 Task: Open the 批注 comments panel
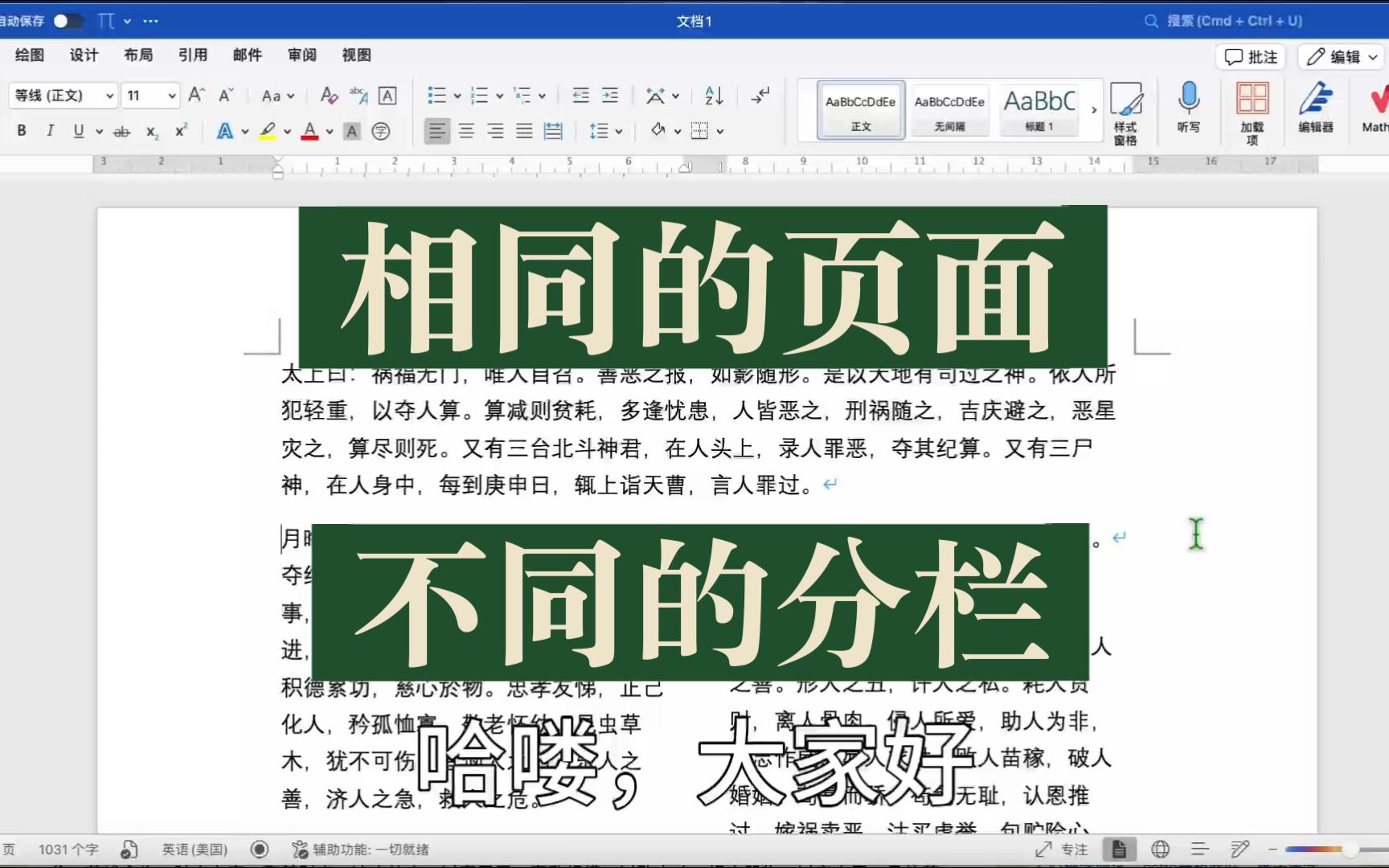1250,56
